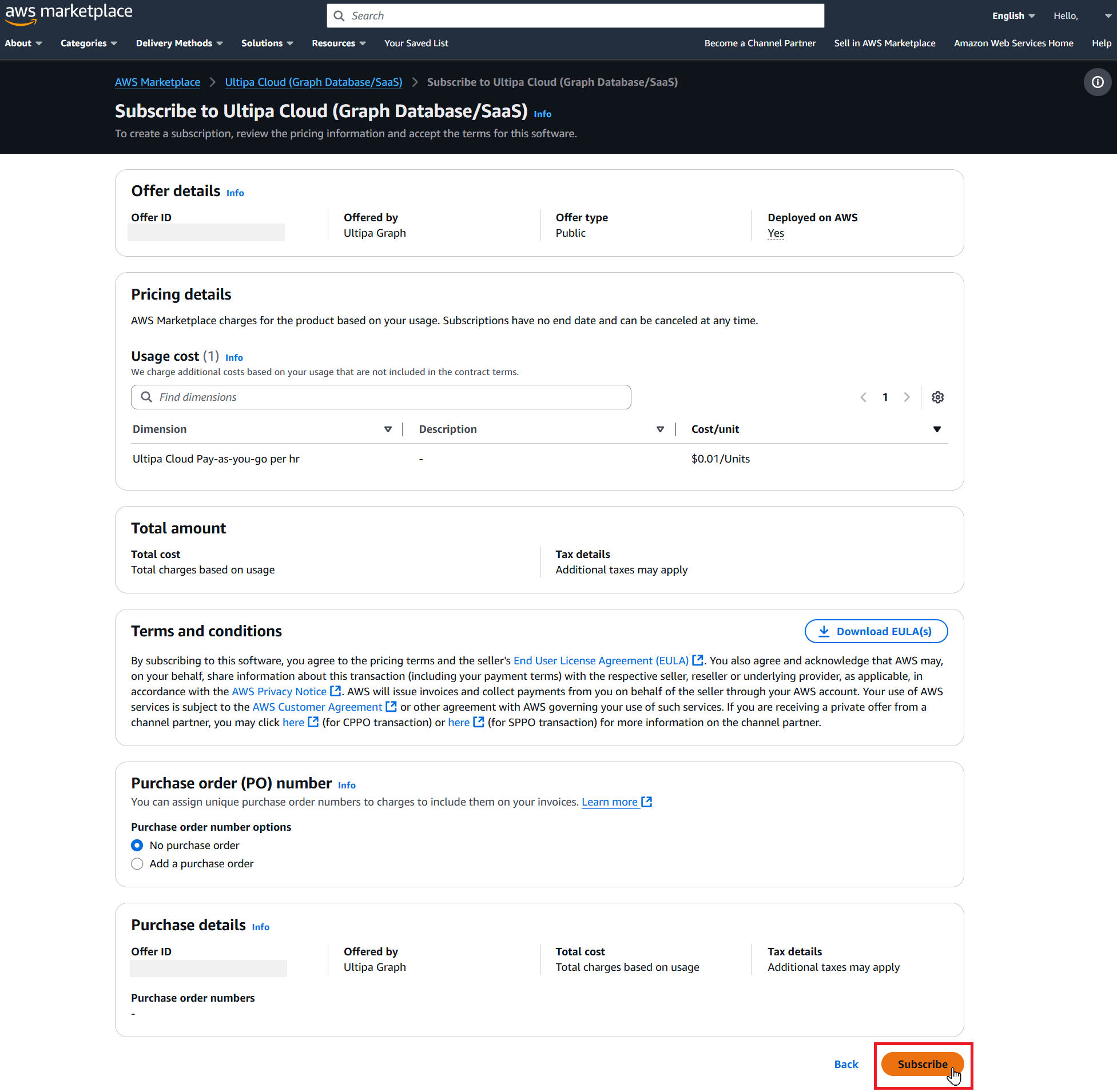Click the orange Subscribe button
1117x1092 pixels.
point(922,1064)
